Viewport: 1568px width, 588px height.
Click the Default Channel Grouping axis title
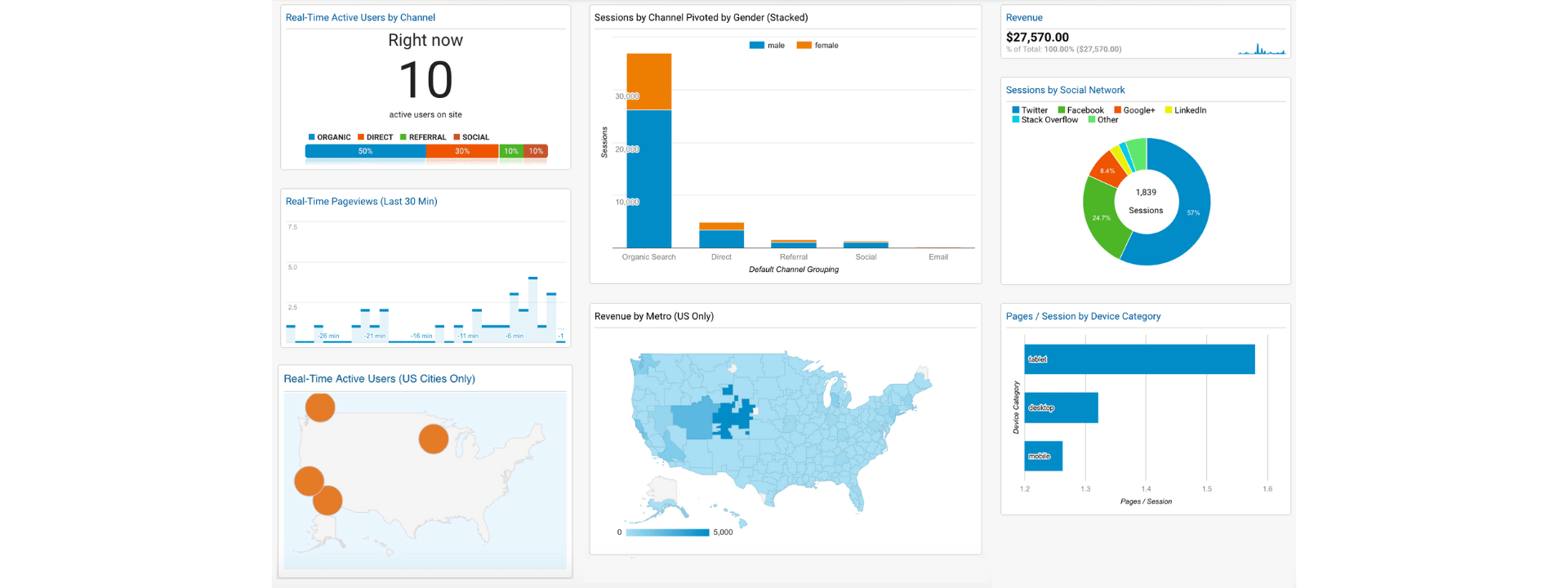[x=794, y=269]
